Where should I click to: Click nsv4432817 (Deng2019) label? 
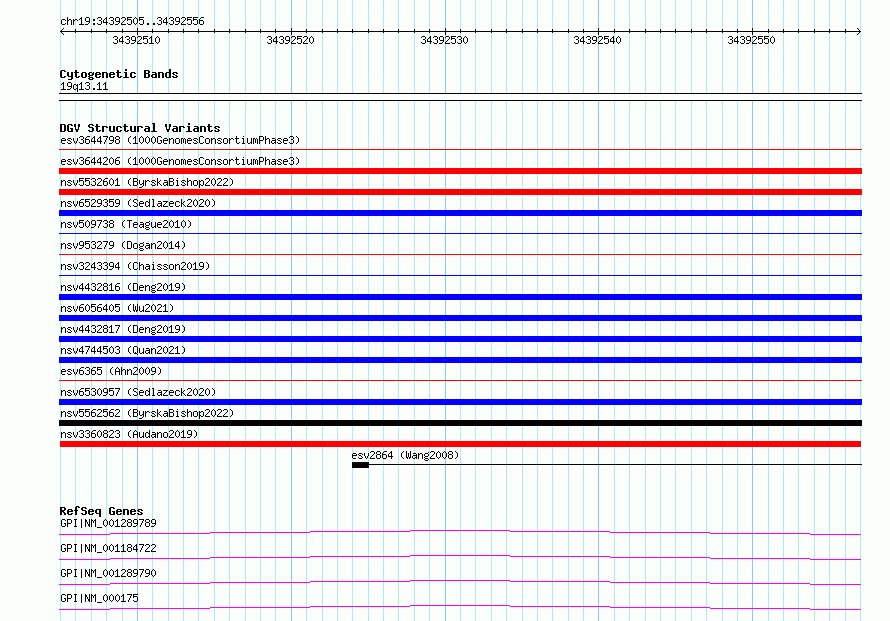pyautogui.click(x=123, y=329)
